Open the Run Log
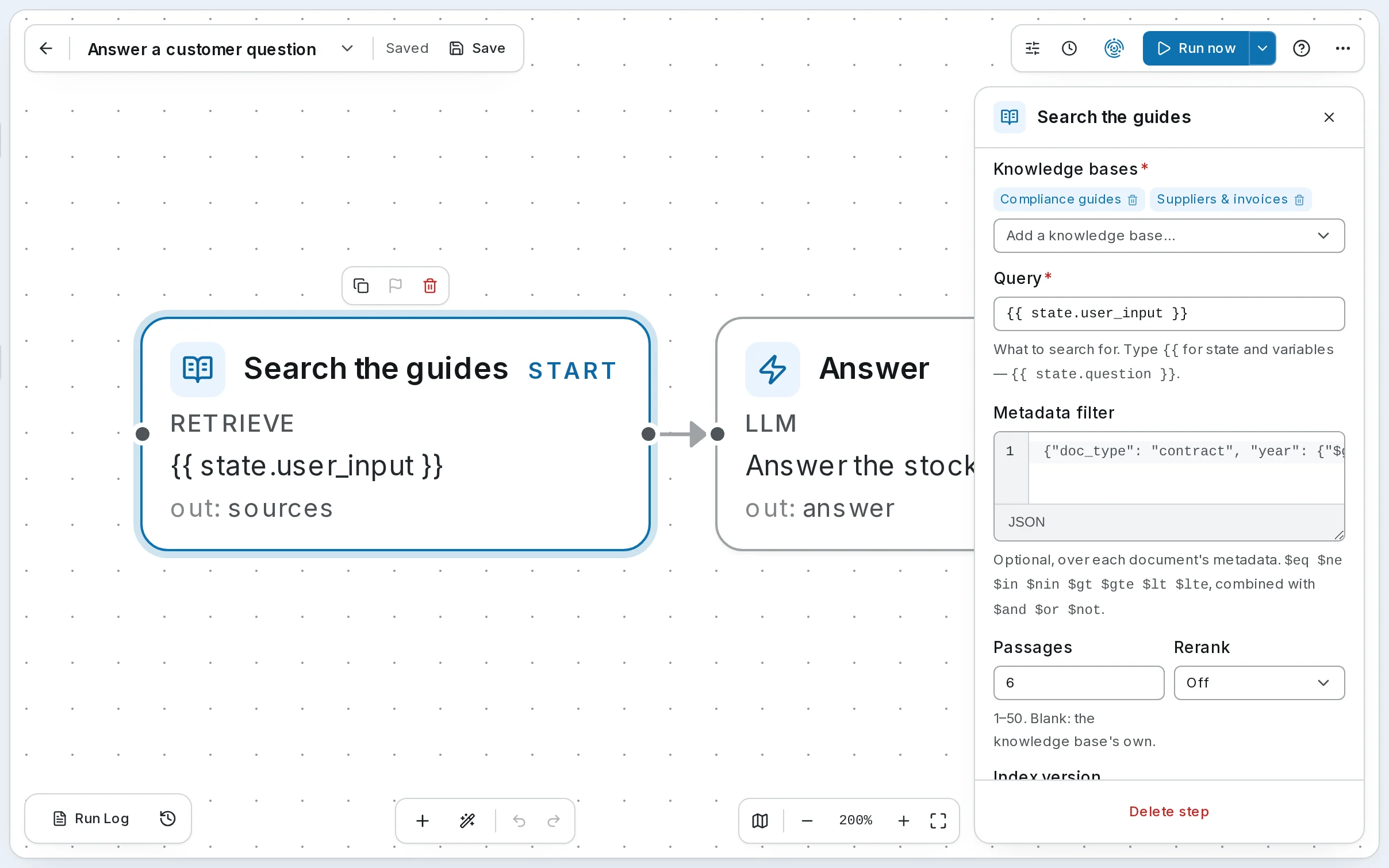This screenshot has height=868, width=1389. pos(91,819)
